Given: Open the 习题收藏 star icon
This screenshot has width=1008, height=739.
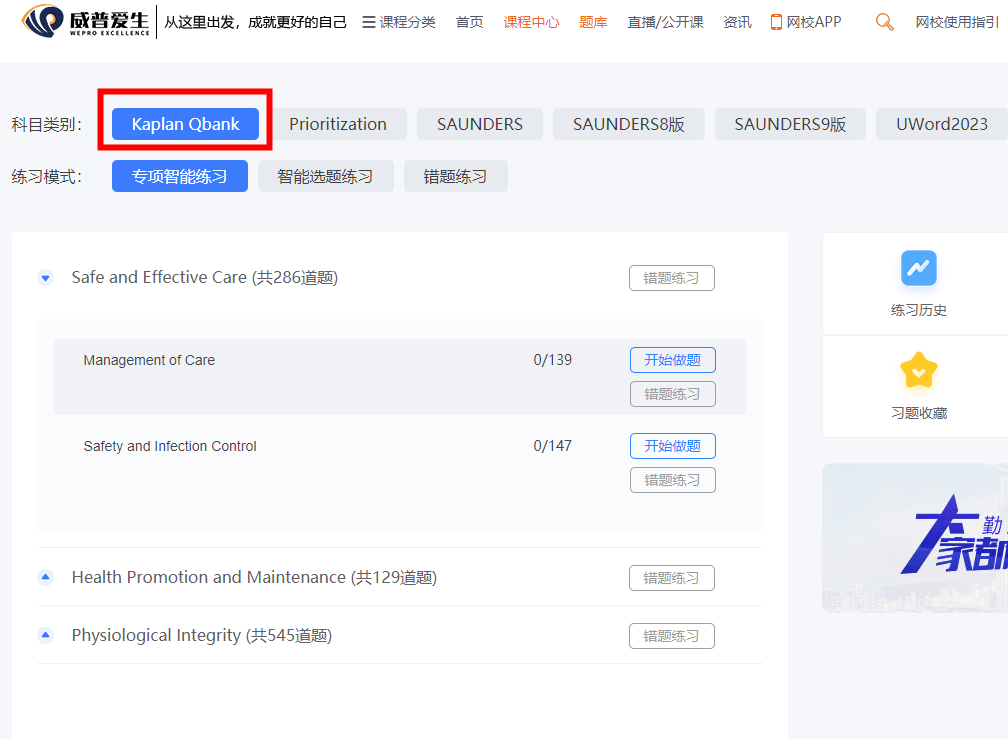Looking at the screenshot, I should pos(919,370).
